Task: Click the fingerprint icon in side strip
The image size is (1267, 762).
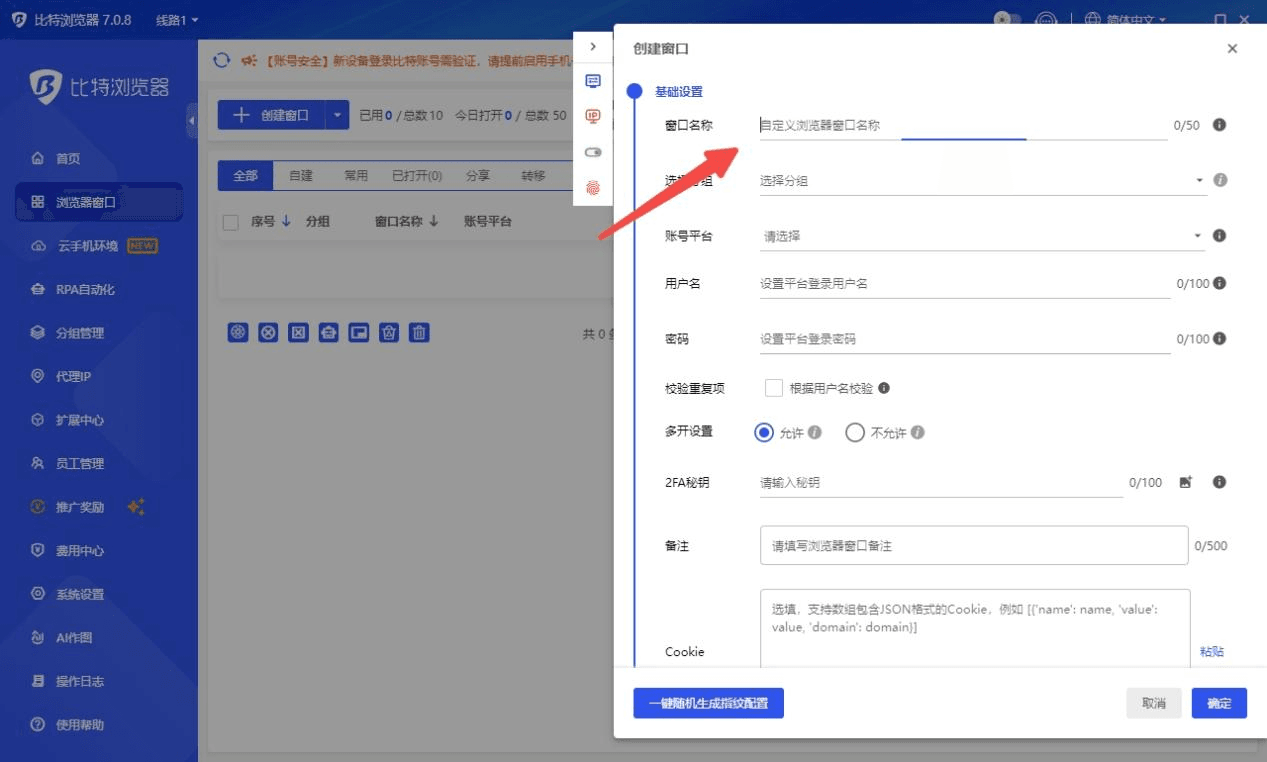Action: click(593, 187)
